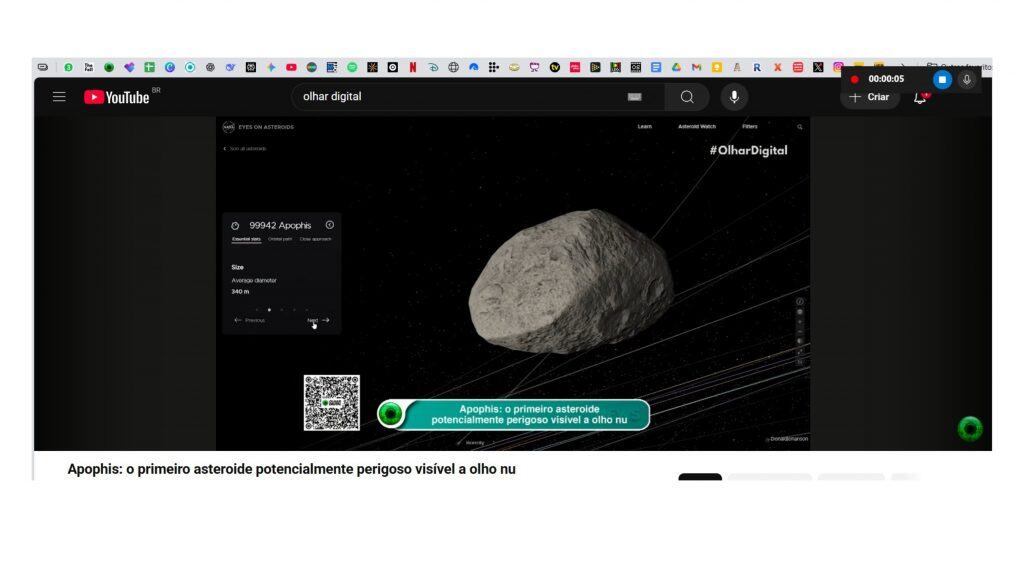Screen dimensions: 1024x576
Task: Open the orange starburst on black bookmark
Action: [372, 67]
